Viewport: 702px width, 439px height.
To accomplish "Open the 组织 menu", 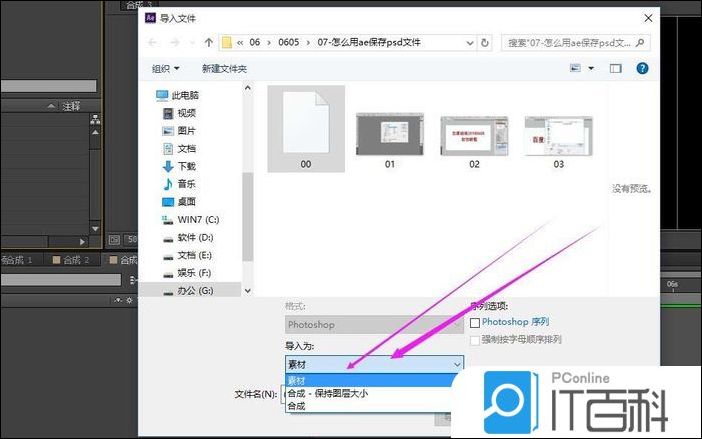I will tap(165, 68).
